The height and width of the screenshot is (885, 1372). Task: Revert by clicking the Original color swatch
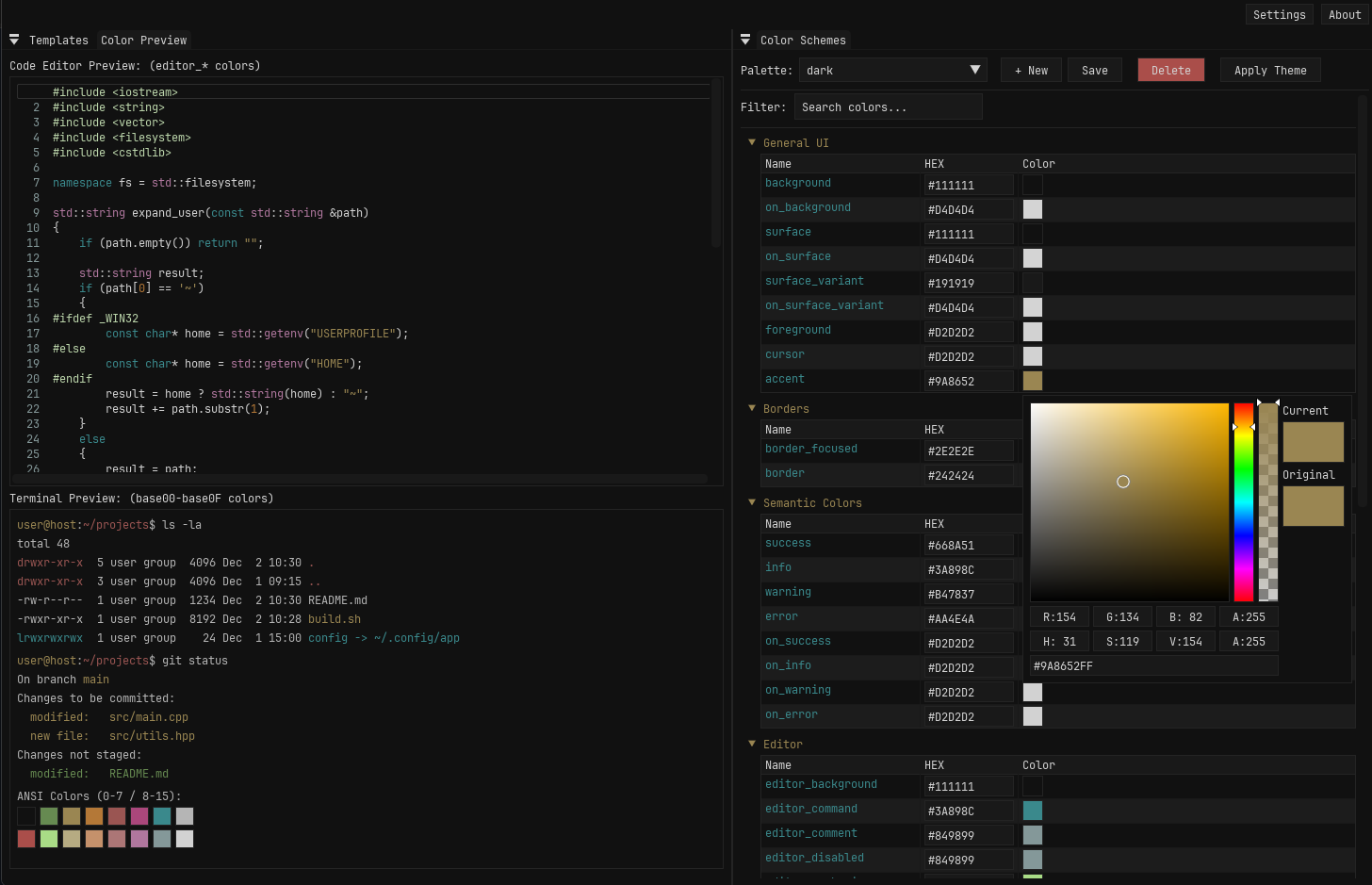point(1313,506)
